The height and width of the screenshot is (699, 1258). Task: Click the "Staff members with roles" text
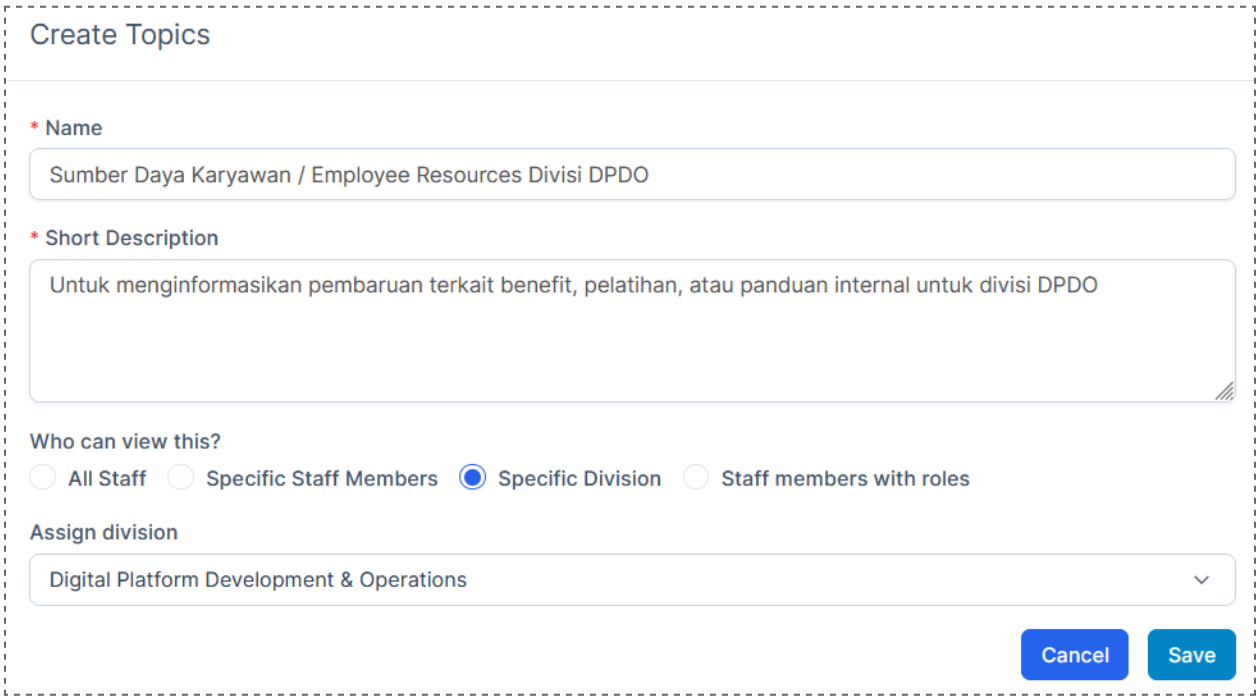coord(845,479)
